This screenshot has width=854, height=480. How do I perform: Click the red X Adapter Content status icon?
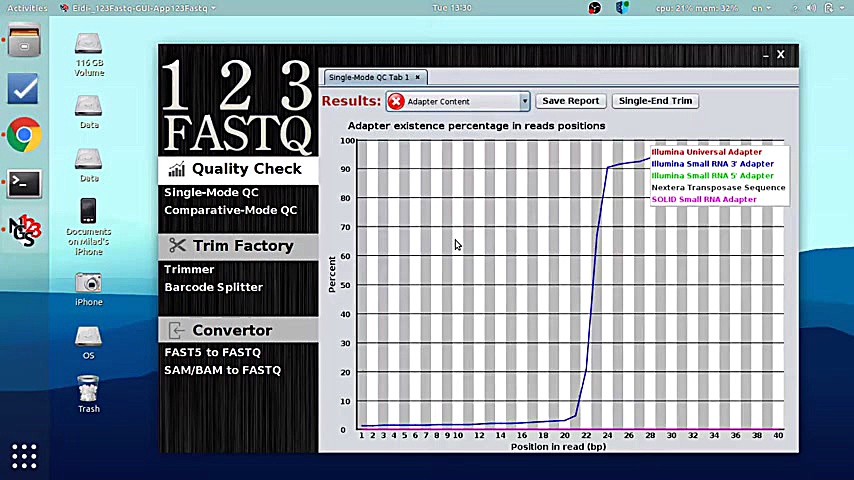pos(396,101)
